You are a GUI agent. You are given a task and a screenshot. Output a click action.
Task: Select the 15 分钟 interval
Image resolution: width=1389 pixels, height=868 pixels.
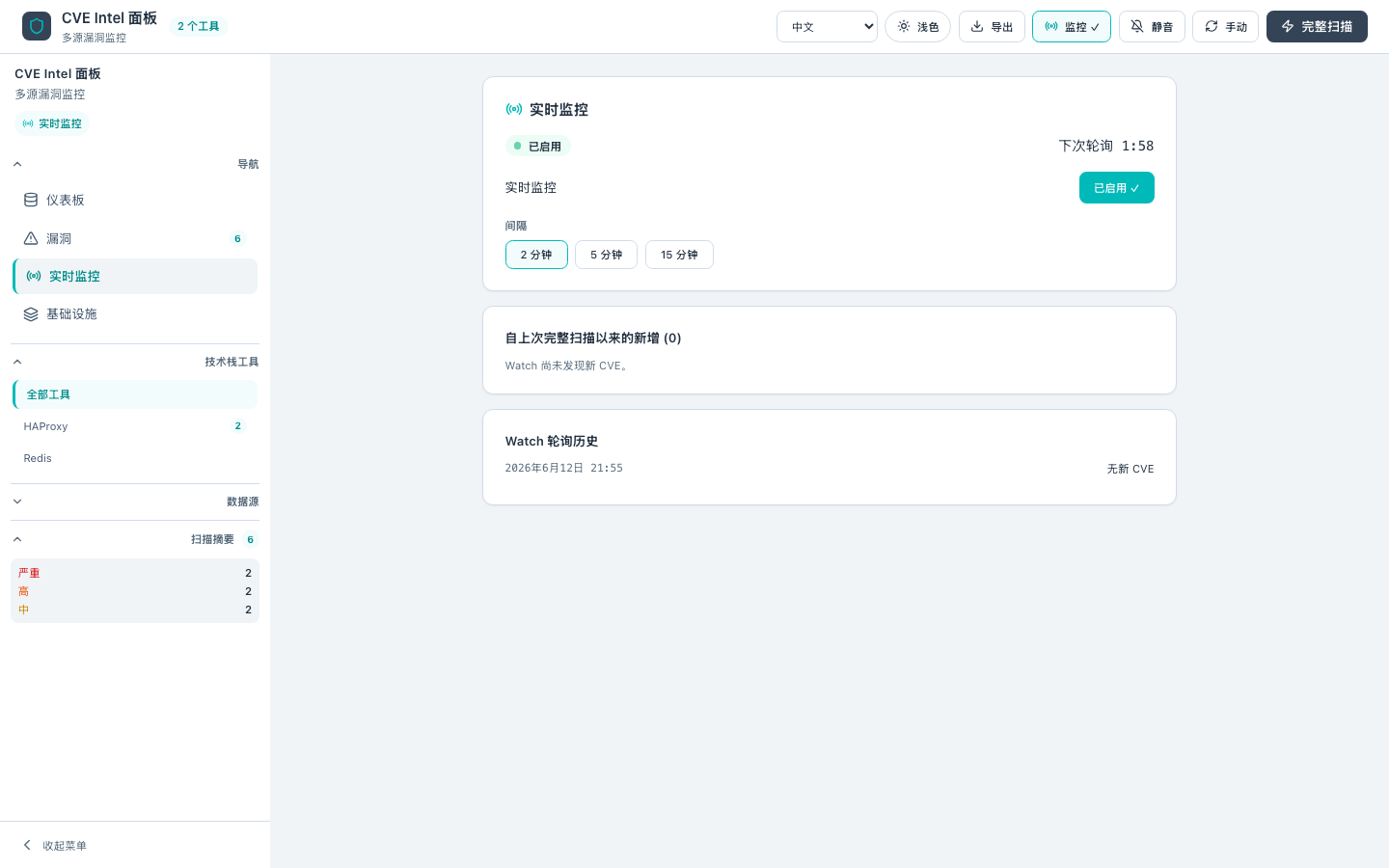[679, 255]
